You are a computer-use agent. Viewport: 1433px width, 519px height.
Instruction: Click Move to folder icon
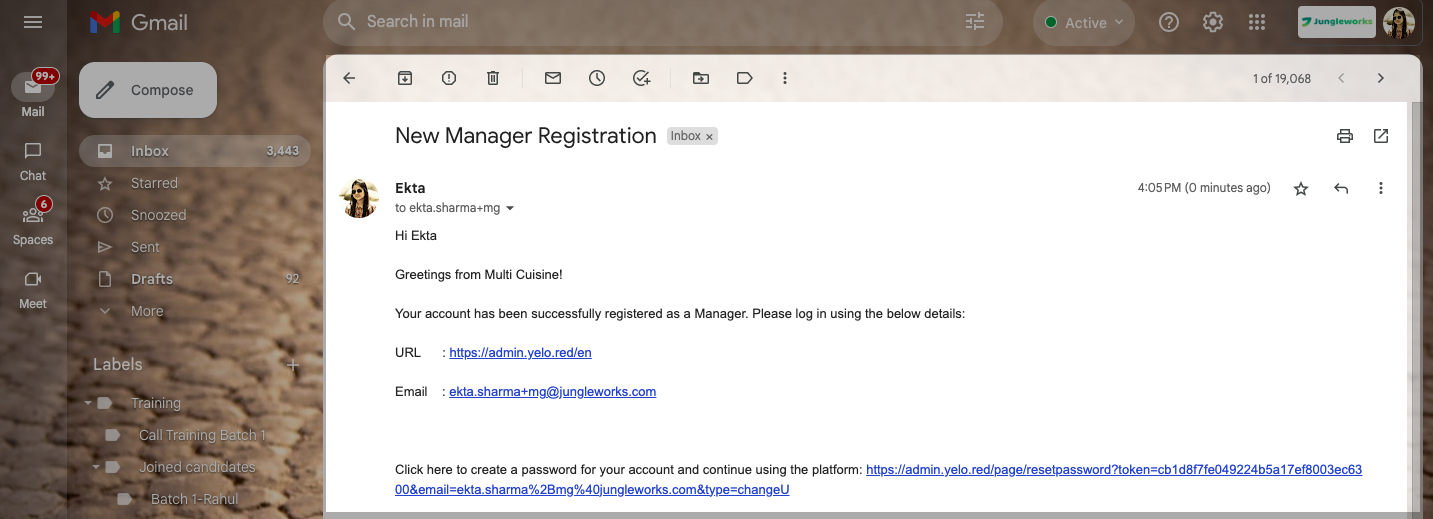coord(701,78)
